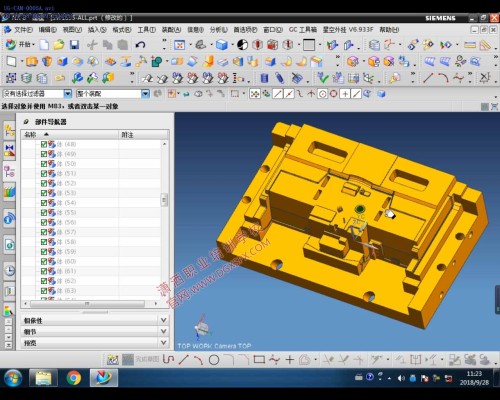Uncheck the checkbox for body (48)
Screen dimensions: 500x400
[x=44, y=144]
